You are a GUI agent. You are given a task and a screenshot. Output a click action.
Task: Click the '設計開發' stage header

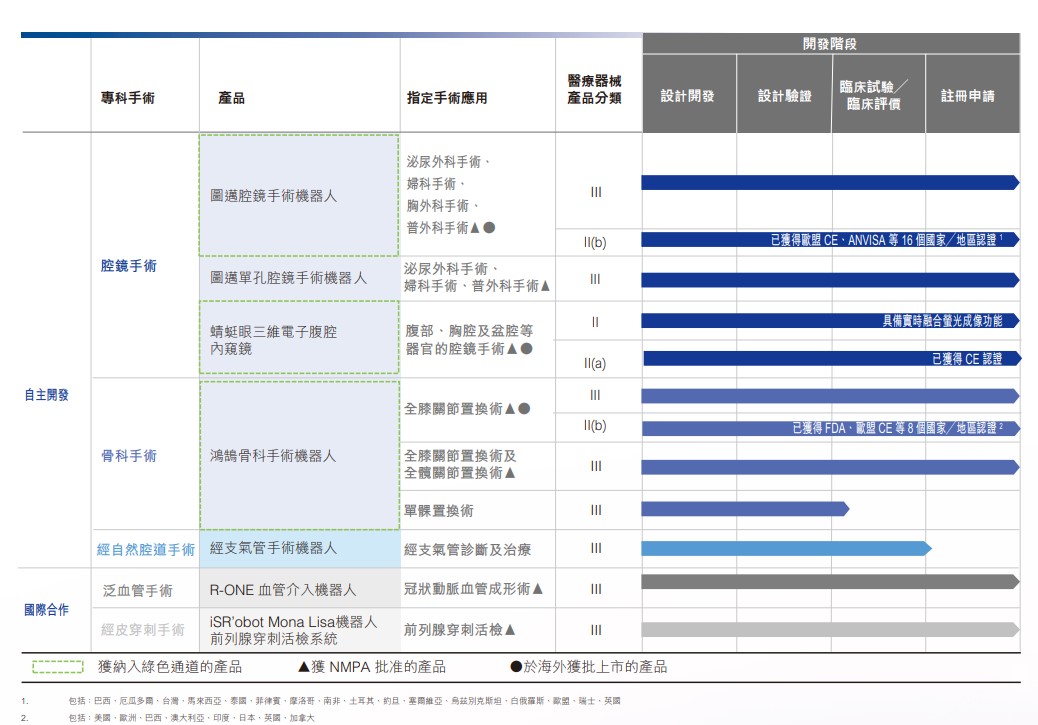688,96
